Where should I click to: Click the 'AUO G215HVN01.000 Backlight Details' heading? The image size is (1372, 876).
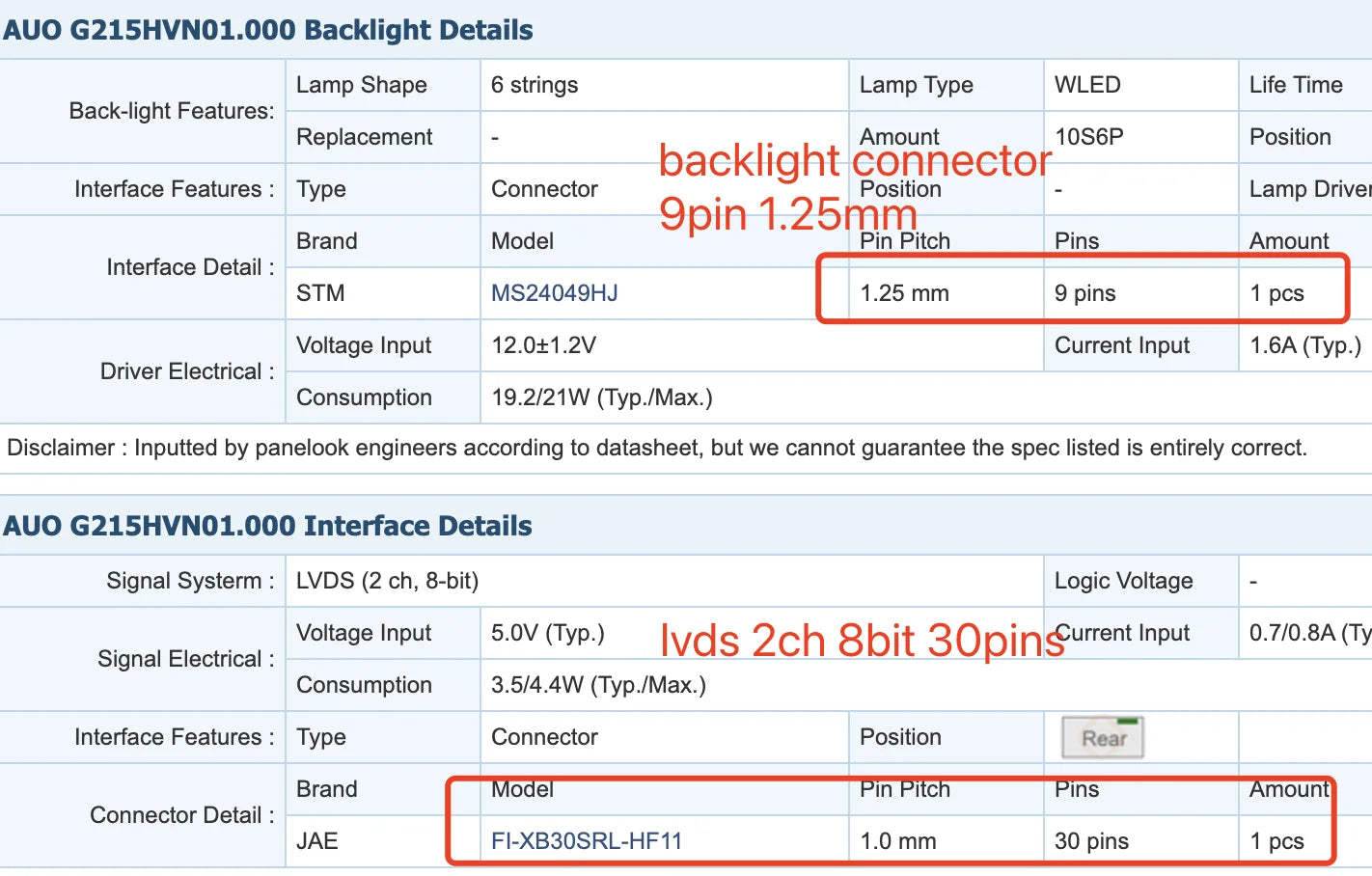pyautogui.click(x=268, y=30)
